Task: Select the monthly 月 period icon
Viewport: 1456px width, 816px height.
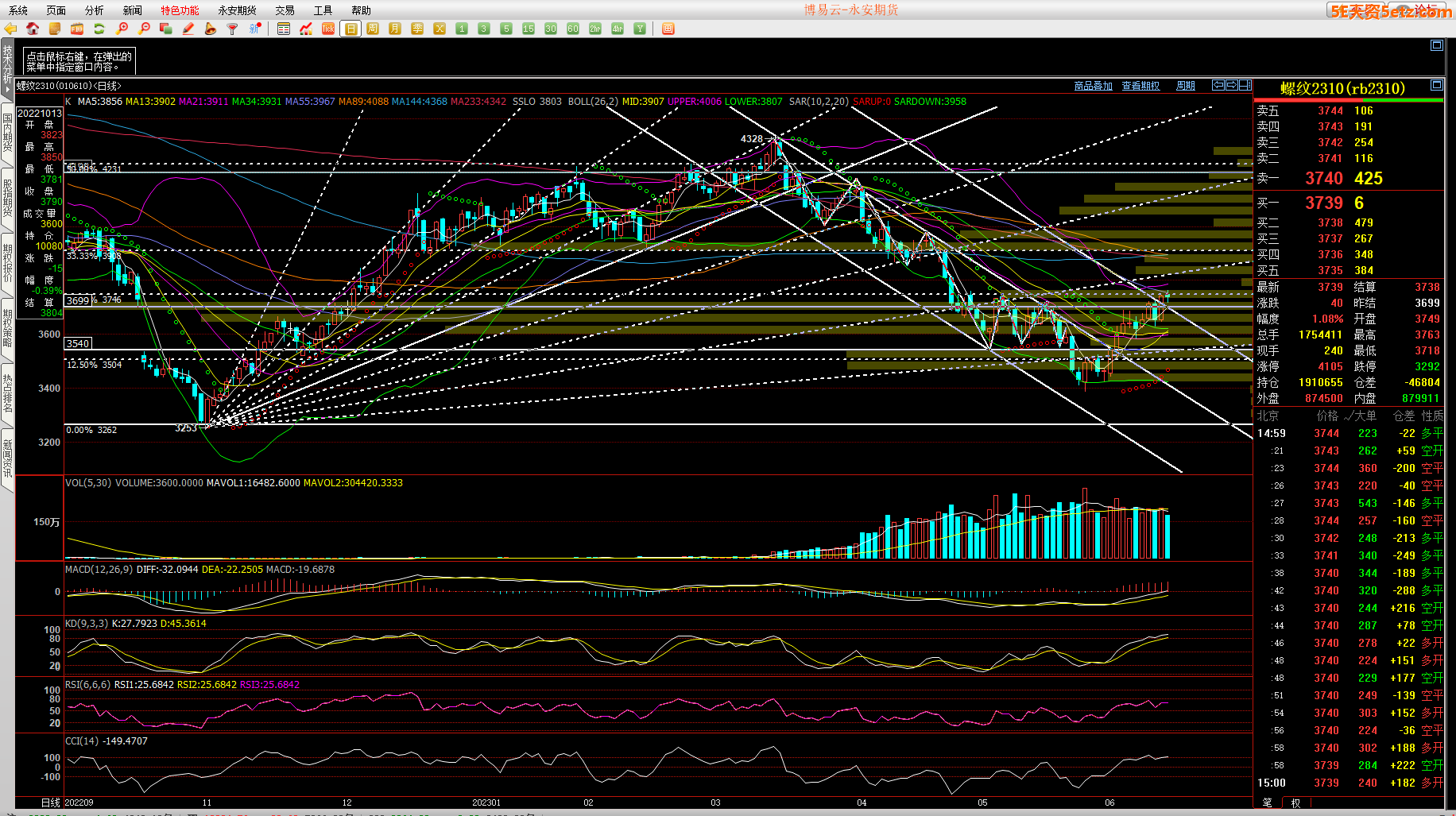Action: [395, 29]
